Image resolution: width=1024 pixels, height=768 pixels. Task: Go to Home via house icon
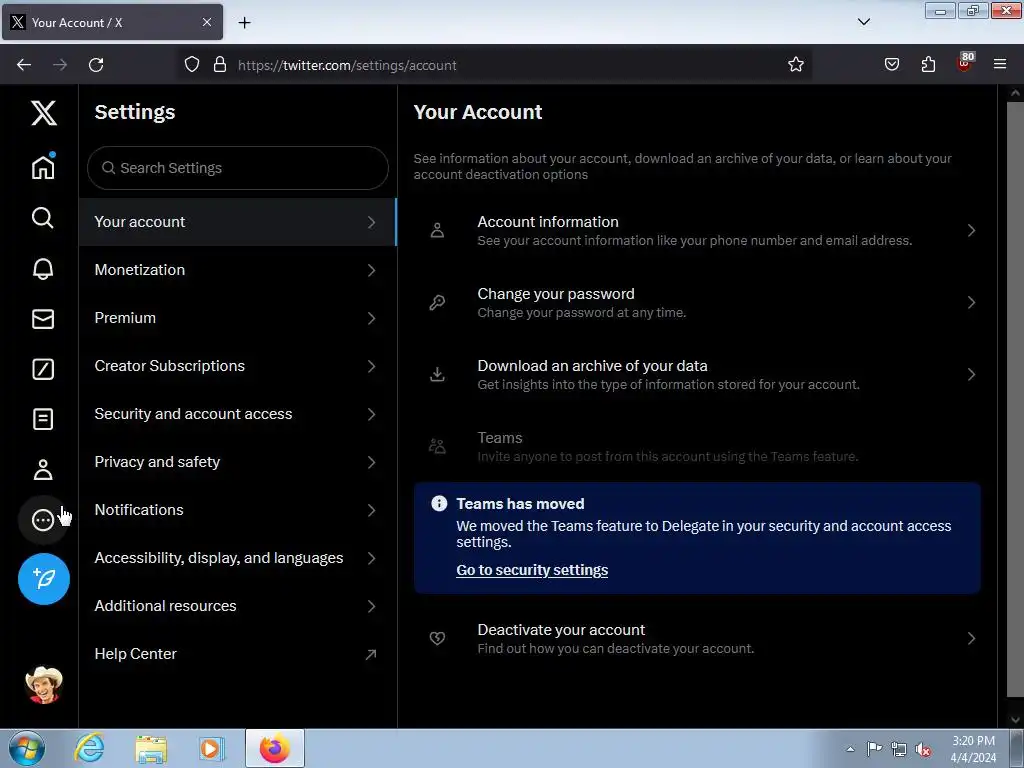click(x=43, y=167)
